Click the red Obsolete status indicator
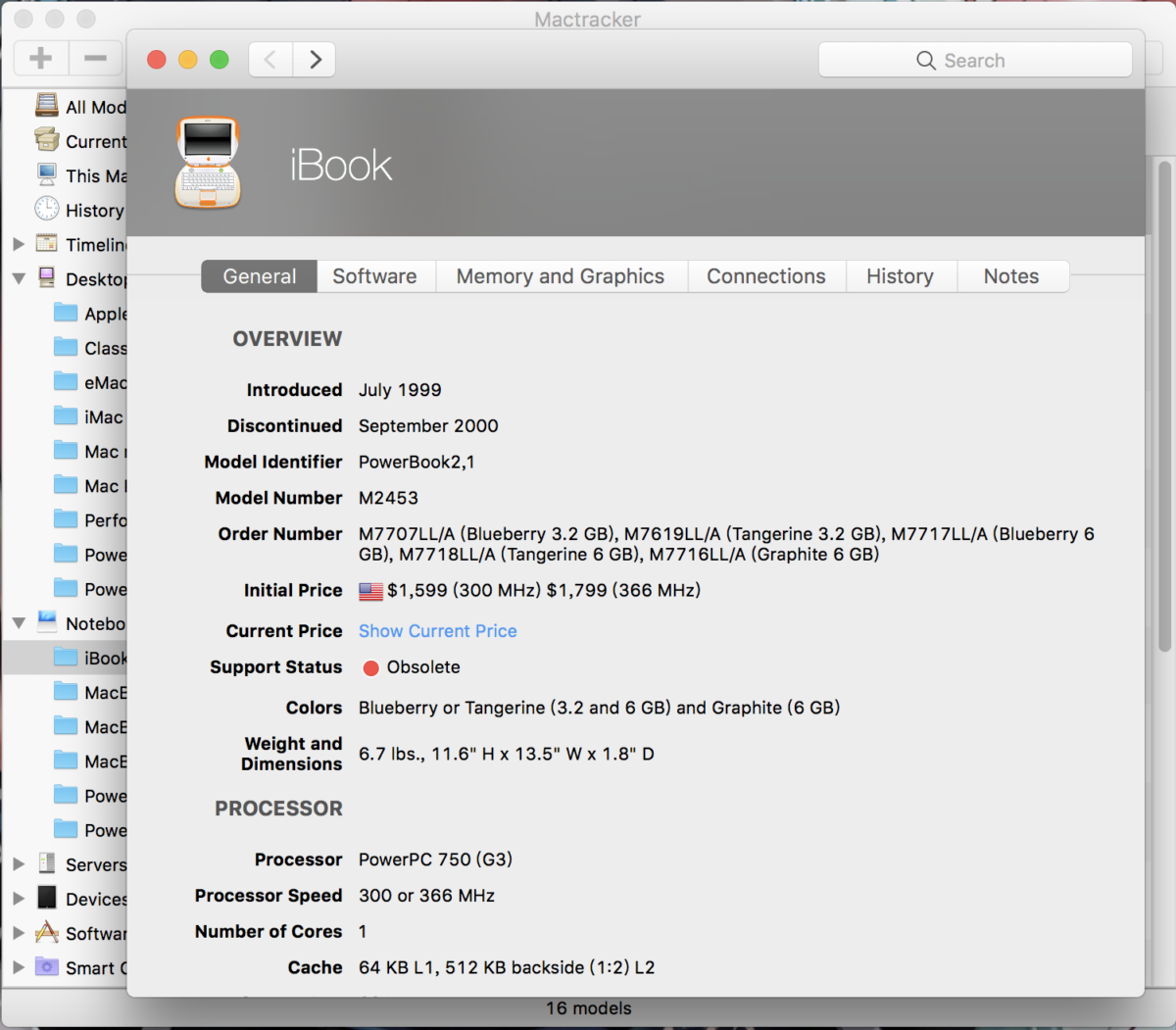The image size is (1176, 1030). 370,668
